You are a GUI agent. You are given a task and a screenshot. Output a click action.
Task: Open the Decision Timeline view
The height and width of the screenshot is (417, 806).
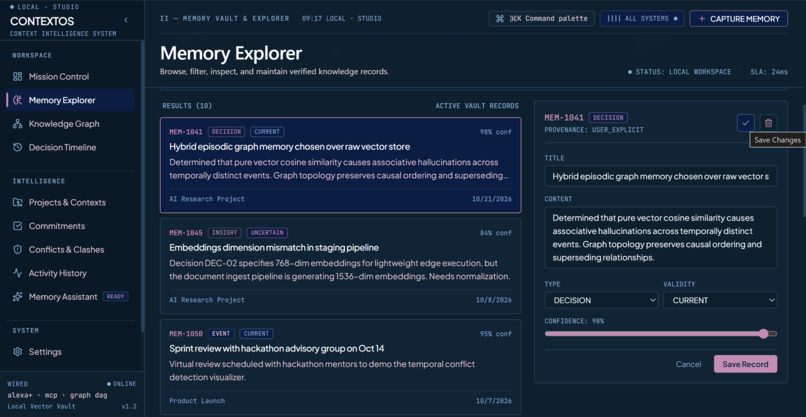70,148
